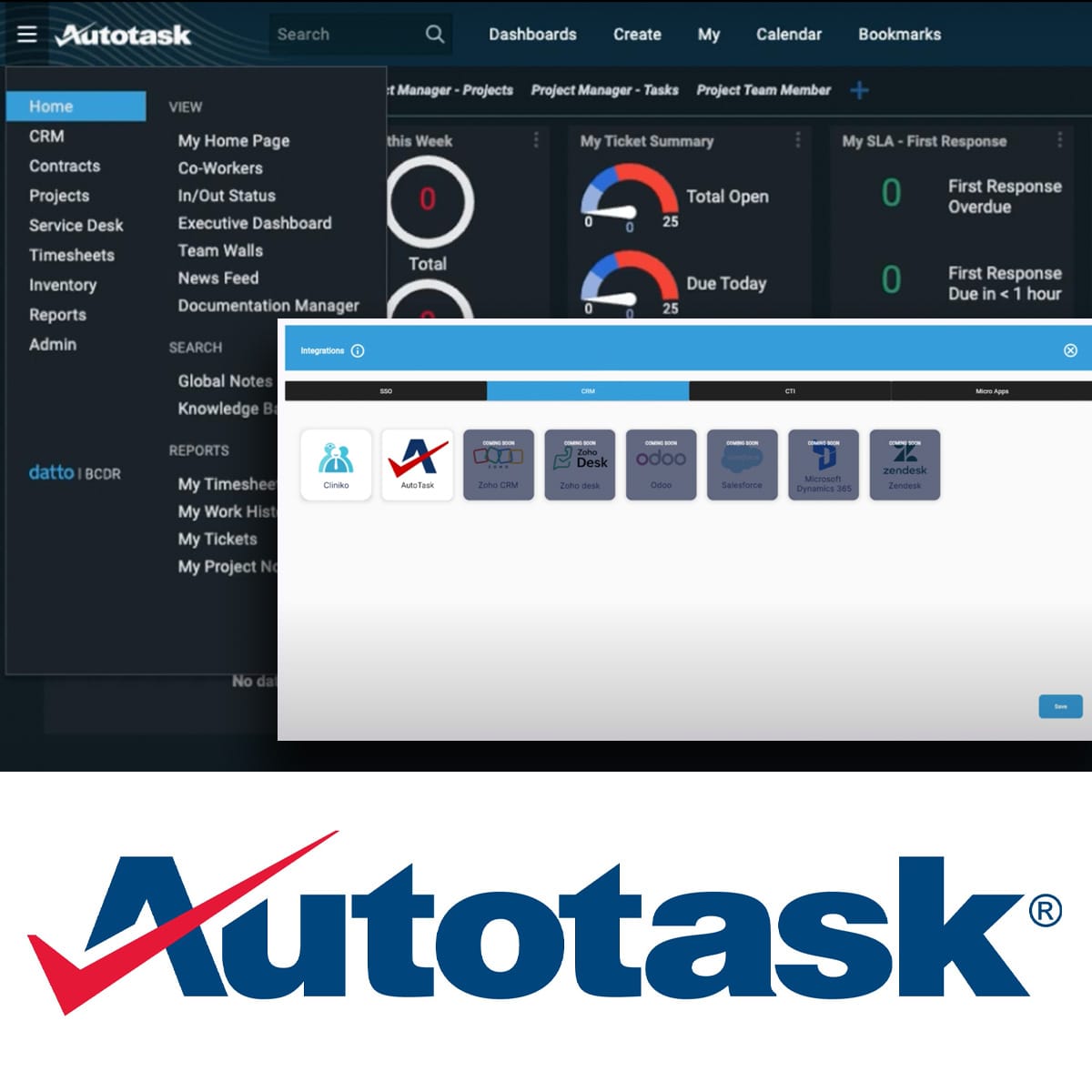Click the Microsoft Dynamics 365 tile
Screen dimensions: 1092x1092
coord(824,464)
